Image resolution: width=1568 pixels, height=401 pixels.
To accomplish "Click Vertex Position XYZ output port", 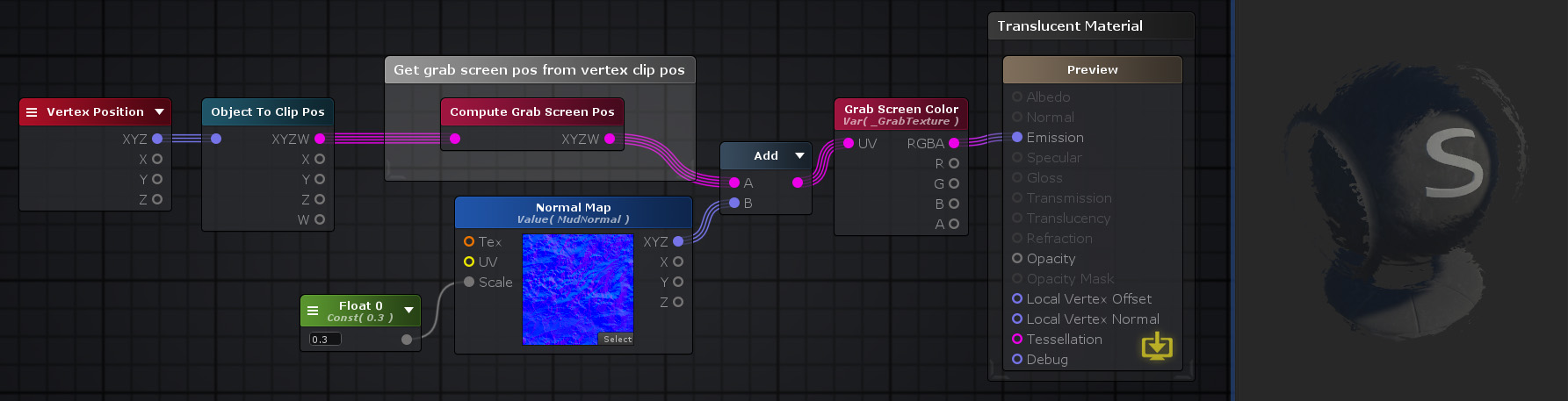I will coord(157,139).
